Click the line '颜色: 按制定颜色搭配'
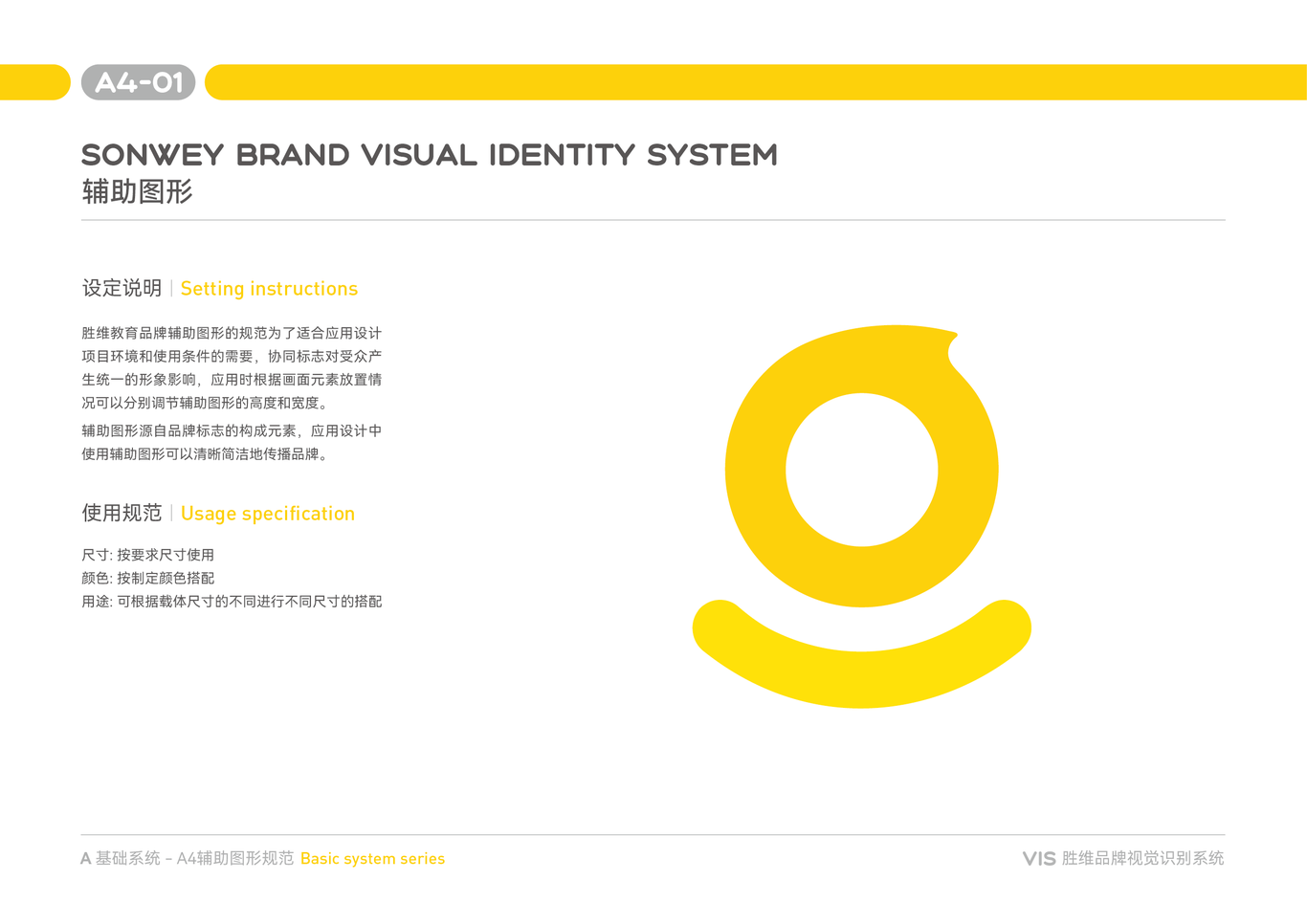 click(147, 578)
